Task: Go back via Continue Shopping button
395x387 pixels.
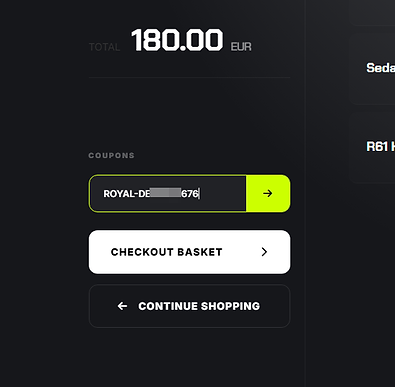Action: tap(189, 306)
